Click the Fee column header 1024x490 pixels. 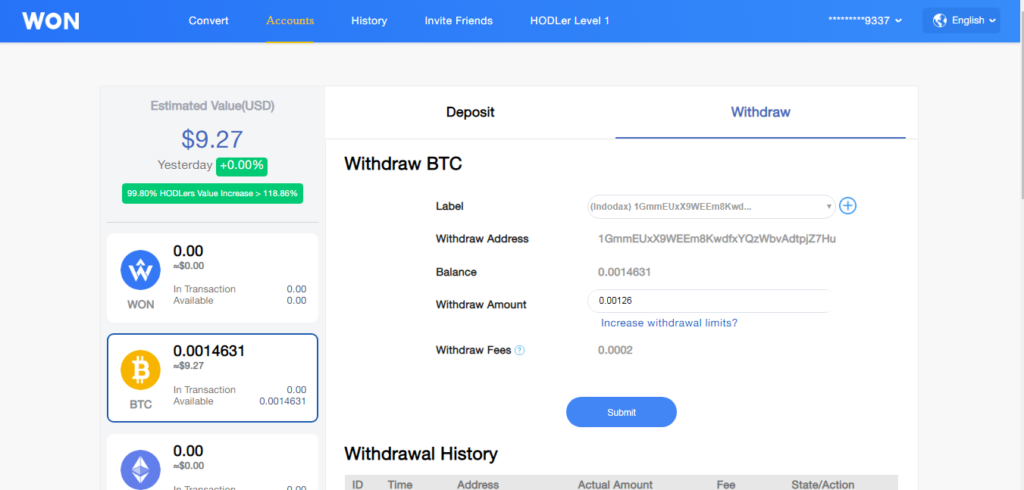(x=726, y=484)
